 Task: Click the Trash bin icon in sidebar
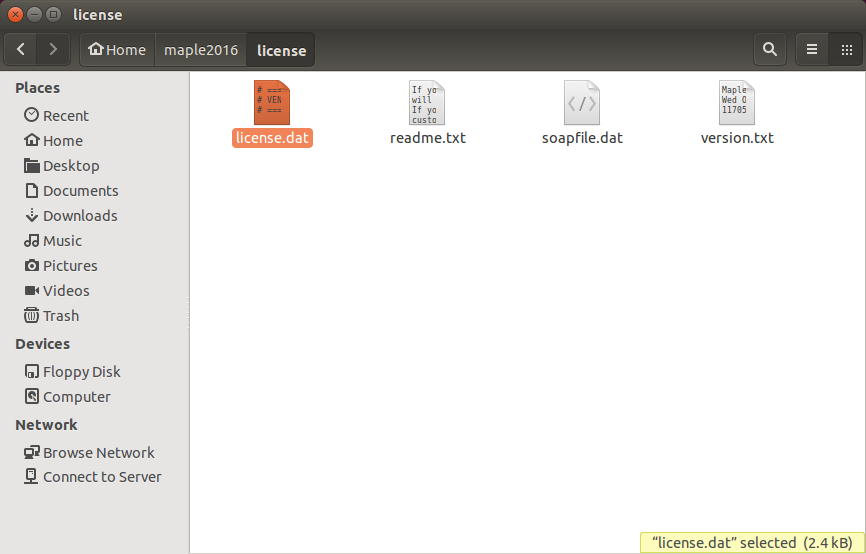coord(31,315)
